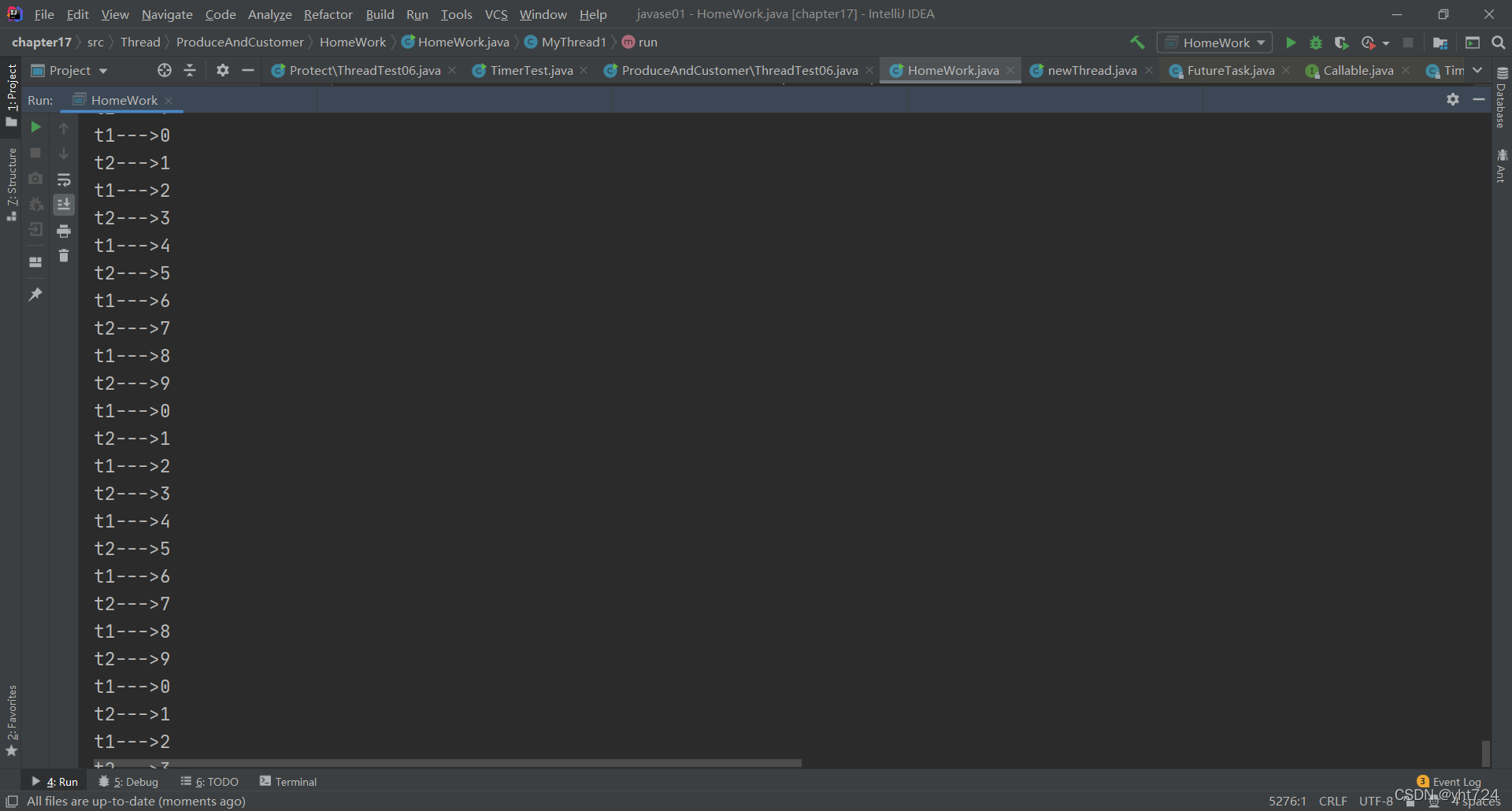1512x811 pixels.
Task: Click the locate file target icon in Project
Action: pos(165,70)
